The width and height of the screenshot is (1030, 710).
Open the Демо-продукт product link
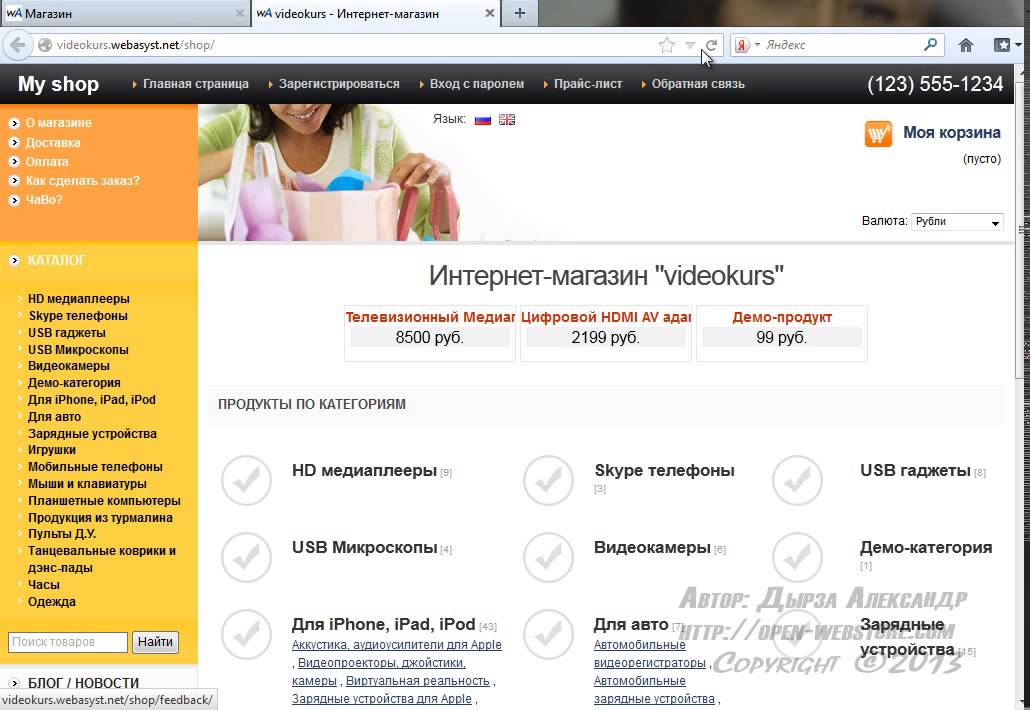(x=782, y=317)
